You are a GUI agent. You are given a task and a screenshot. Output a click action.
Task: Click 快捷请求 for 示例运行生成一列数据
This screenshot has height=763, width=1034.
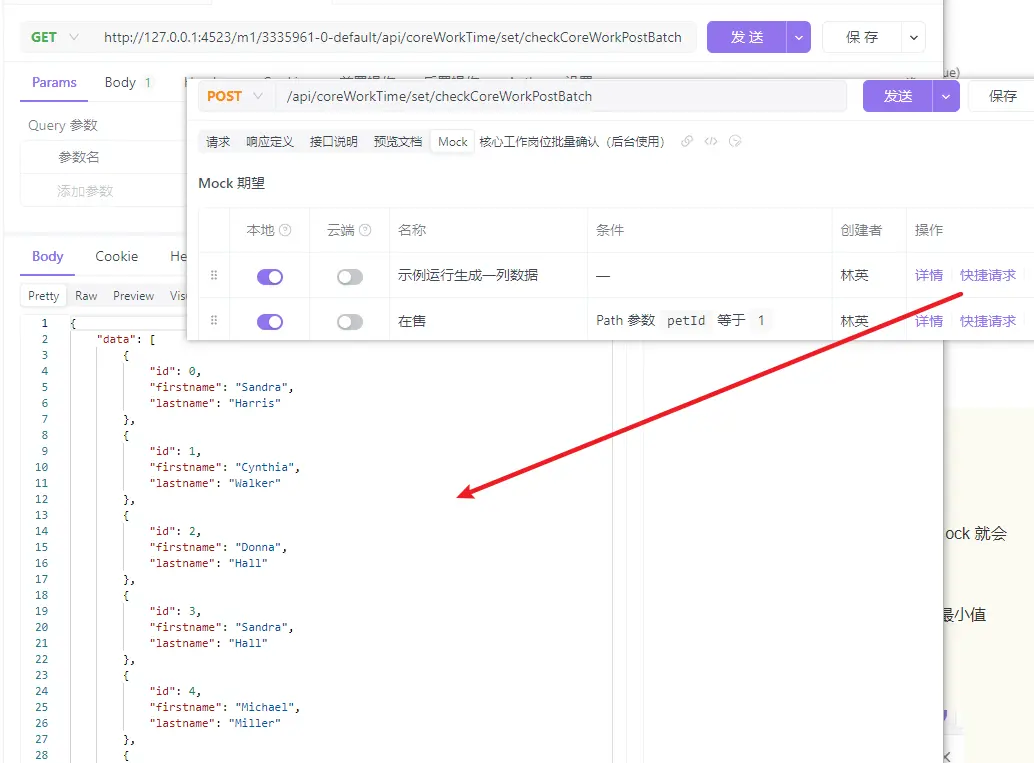coord(988,275)
